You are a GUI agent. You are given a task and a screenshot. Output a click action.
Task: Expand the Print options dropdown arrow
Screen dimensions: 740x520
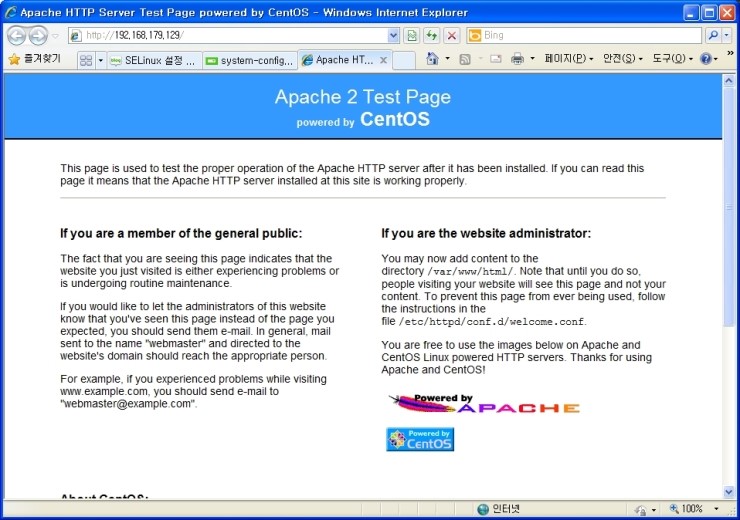tap(532, 59)
